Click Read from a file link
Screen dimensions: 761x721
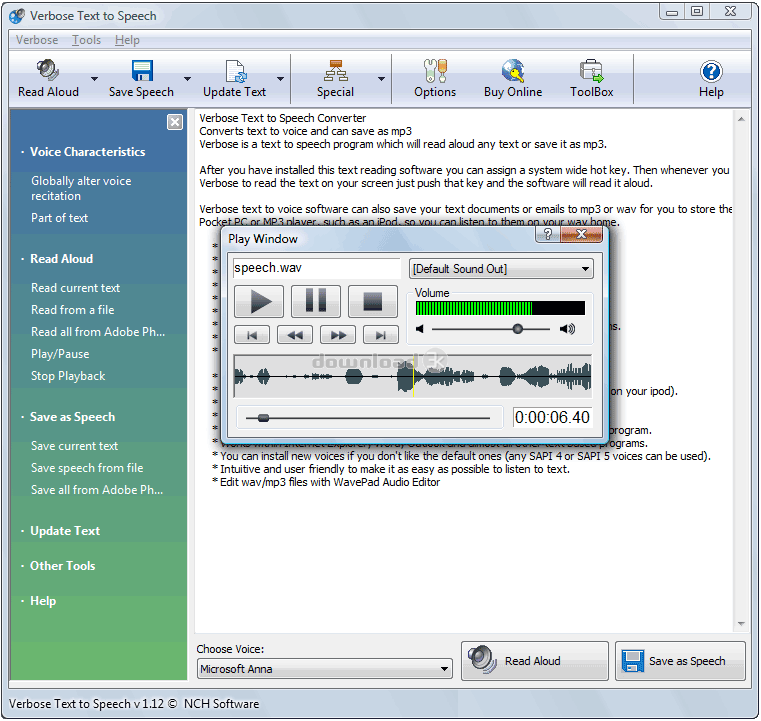tap(73, 310)
